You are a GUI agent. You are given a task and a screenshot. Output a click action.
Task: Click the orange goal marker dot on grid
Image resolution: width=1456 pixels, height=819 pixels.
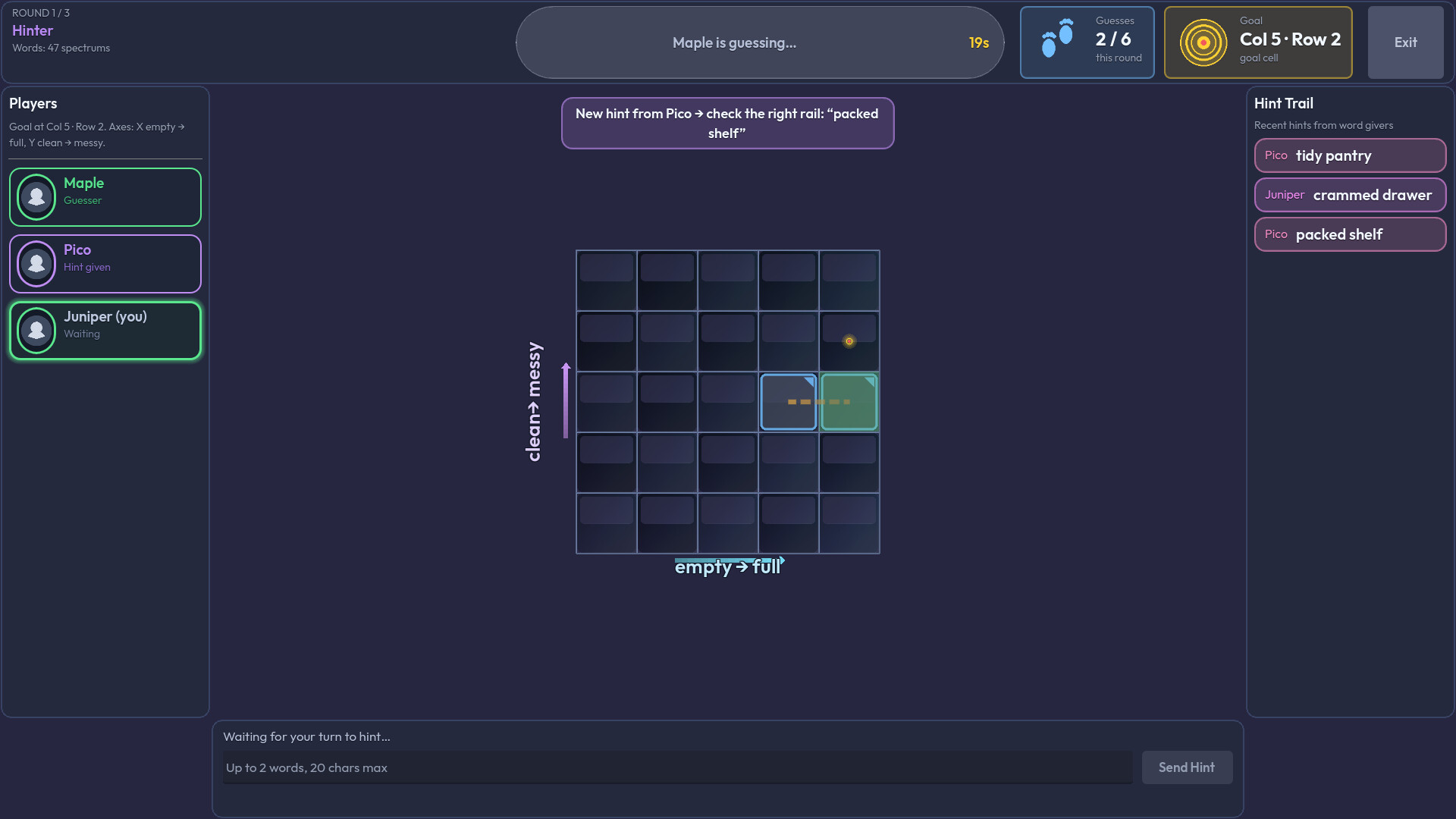849,341
